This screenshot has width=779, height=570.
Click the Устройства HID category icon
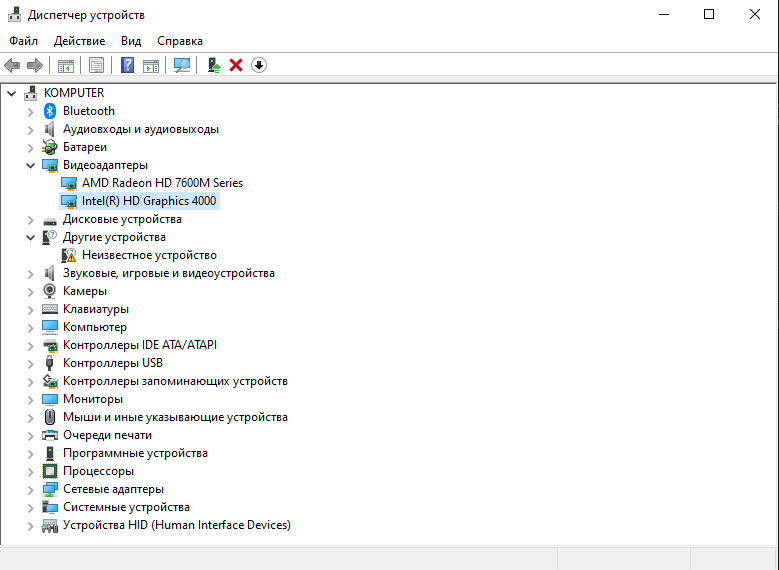(50, 525)
